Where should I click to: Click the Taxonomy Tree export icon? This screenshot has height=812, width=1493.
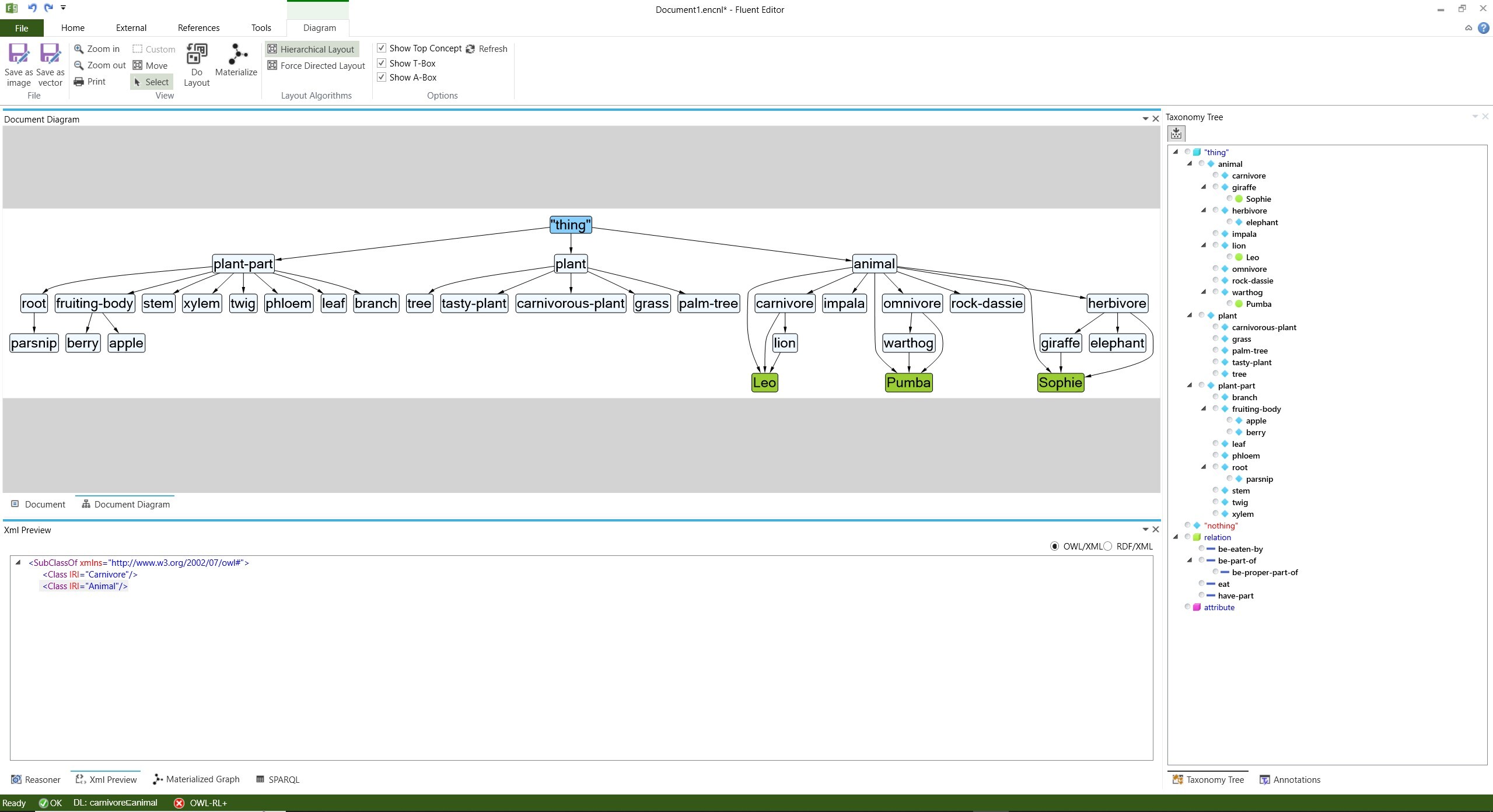tap(1176, 134)
